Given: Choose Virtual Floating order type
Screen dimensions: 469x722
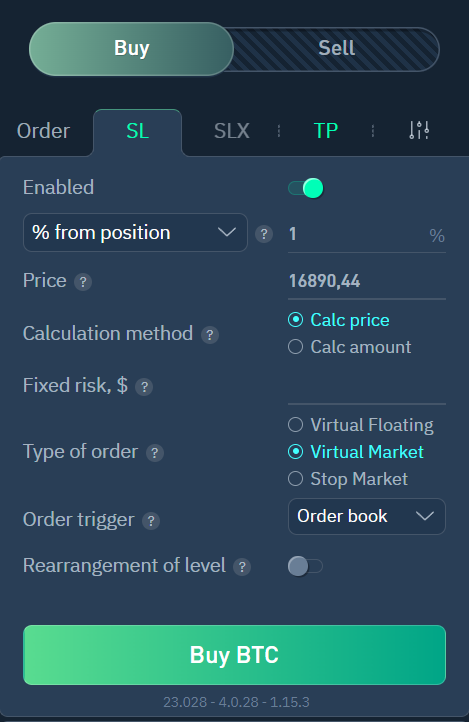Looking at the screenshot, I should click(x=360, y=425).
